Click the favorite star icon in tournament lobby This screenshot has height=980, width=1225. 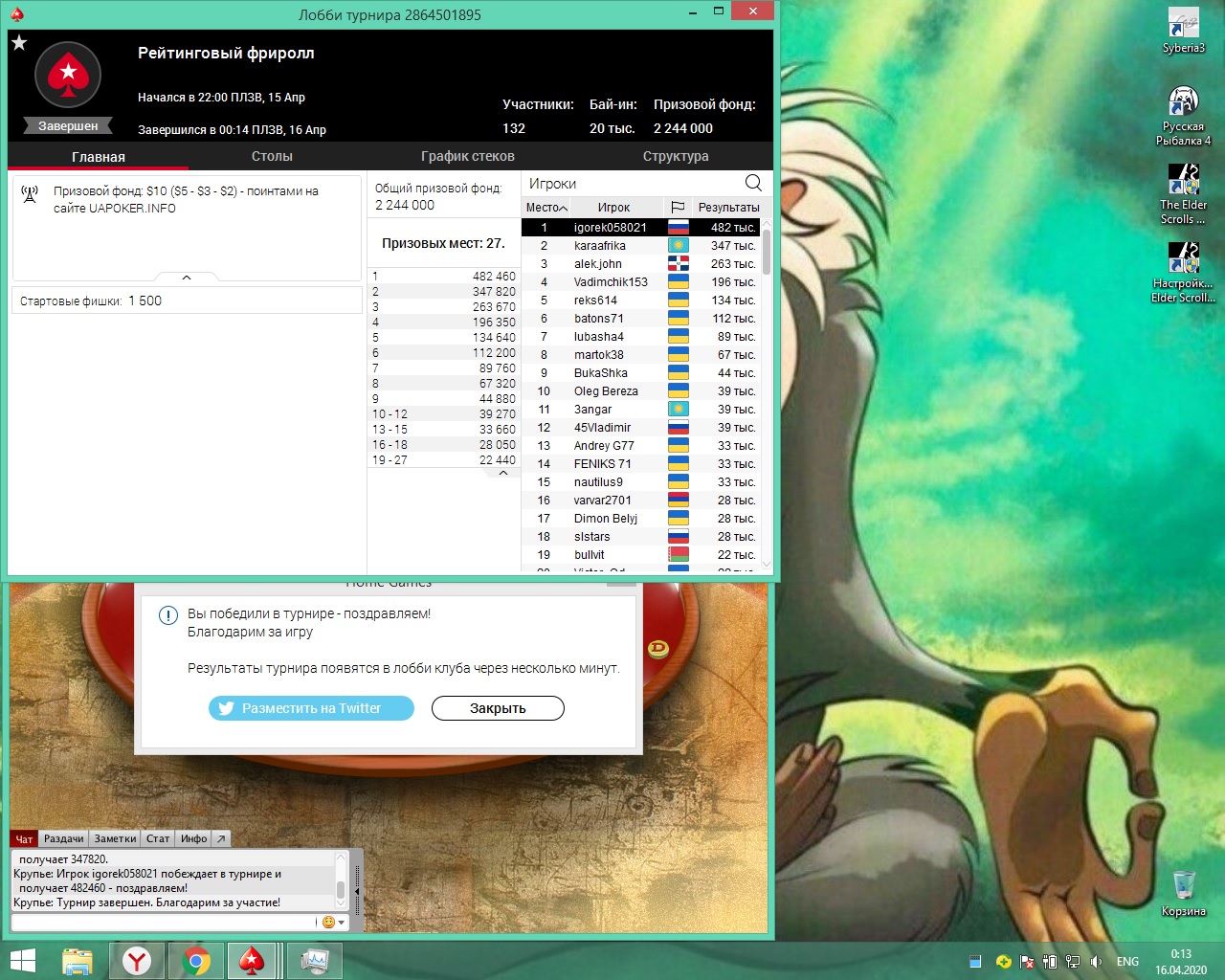pos(19,43)
